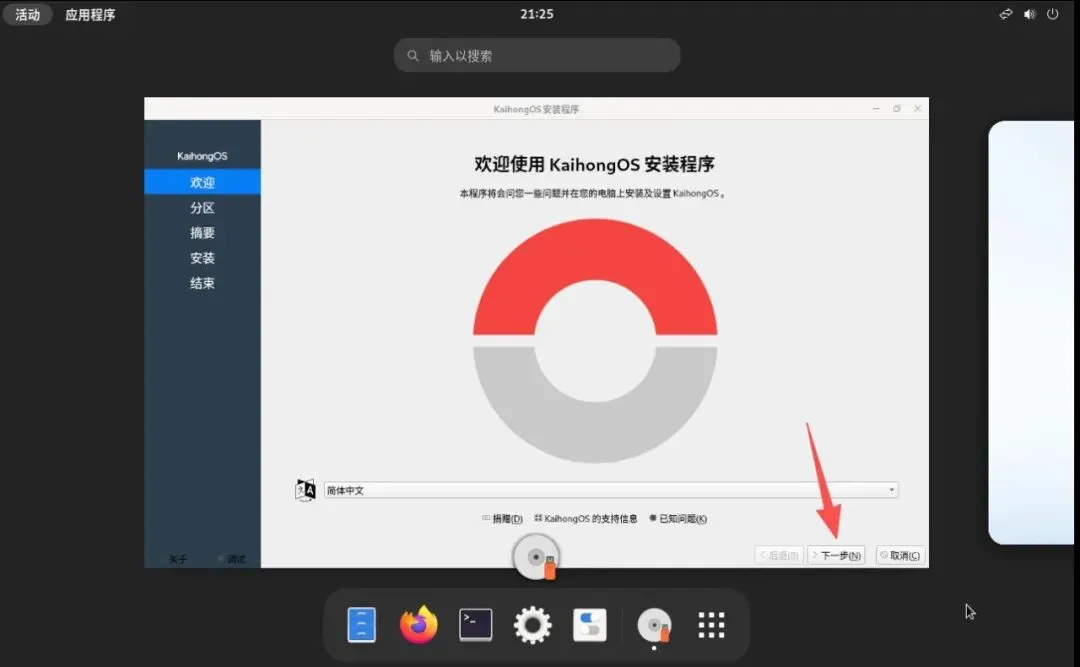Click 下一步(N) button

tap(836, 555)
